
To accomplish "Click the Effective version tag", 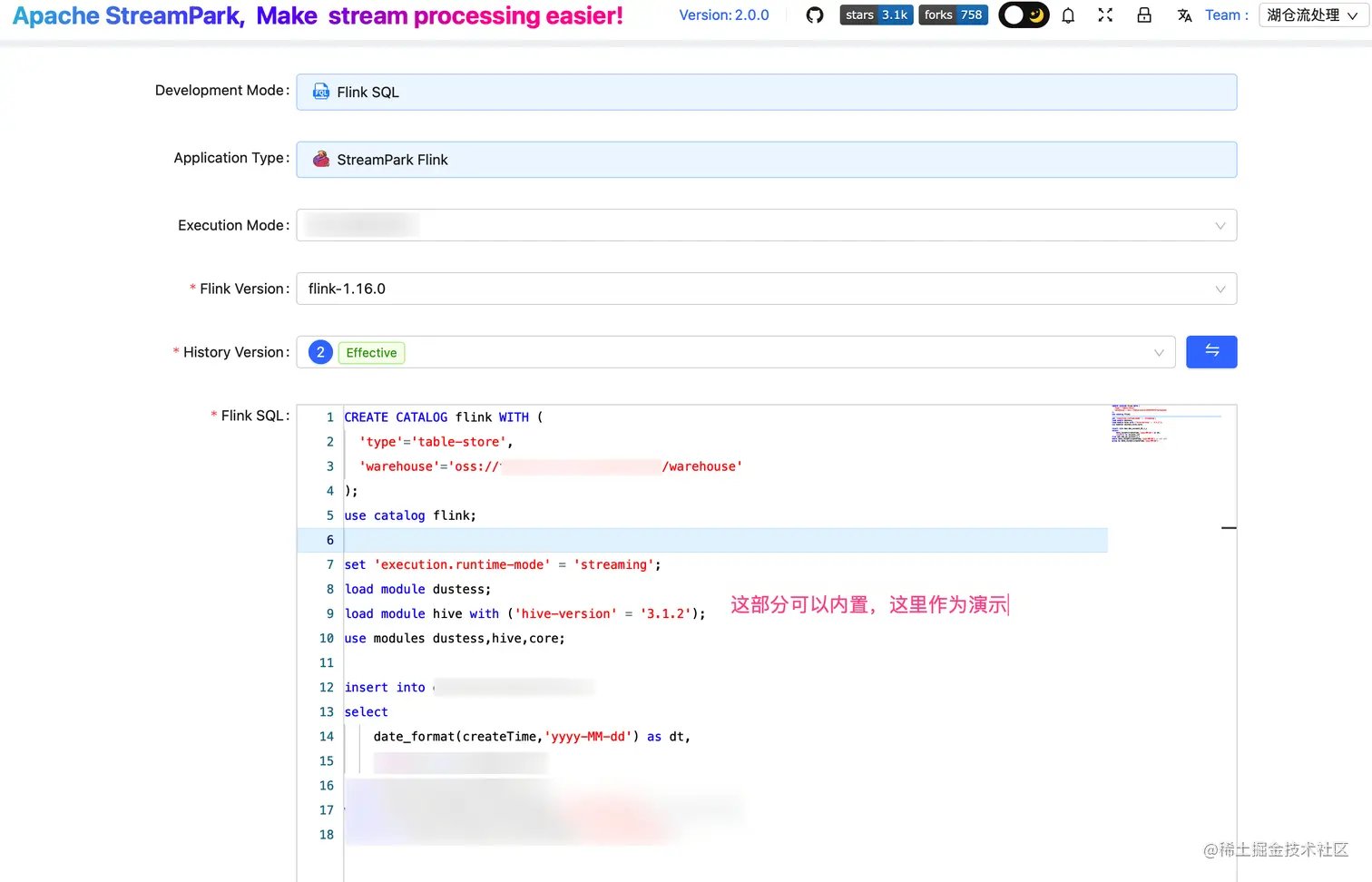I will click(x=371, y=353).
